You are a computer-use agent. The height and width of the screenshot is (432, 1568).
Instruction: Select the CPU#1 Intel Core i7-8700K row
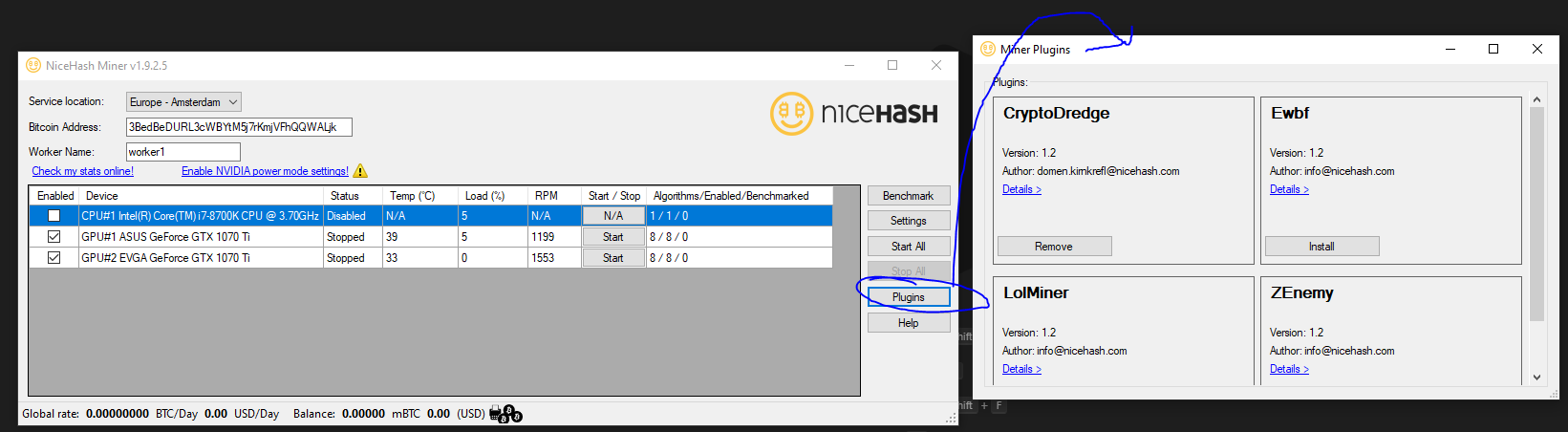(431, 216)
